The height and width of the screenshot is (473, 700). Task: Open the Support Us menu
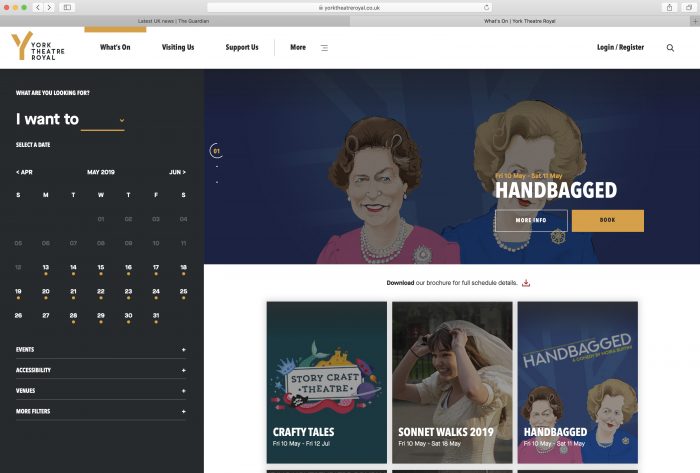[x=242, y=47]
